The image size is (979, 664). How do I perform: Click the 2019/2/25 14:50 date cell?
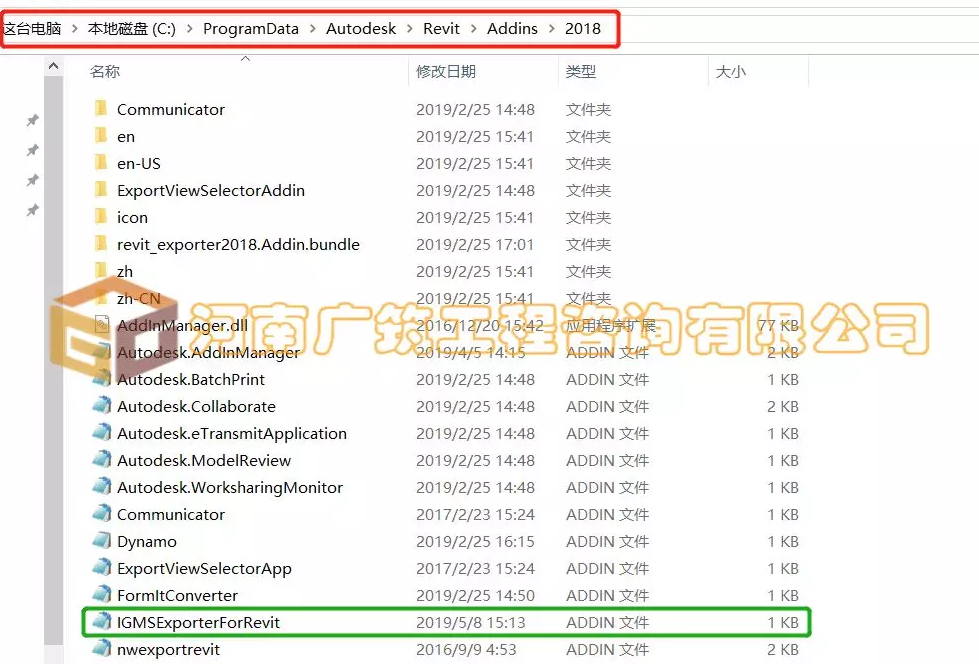pyautogui.click(x=475, y=595)
